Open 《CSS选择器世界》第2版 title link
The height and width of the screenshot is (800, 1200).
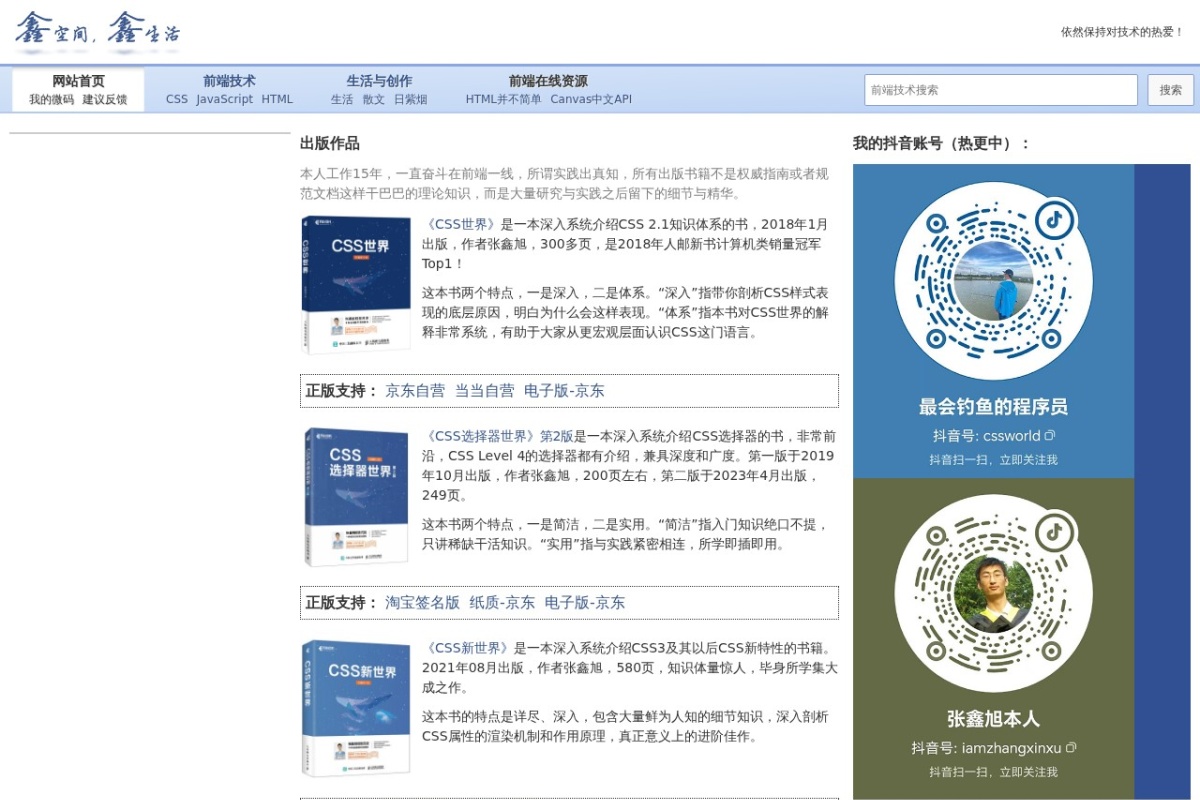tap(498, 436)
